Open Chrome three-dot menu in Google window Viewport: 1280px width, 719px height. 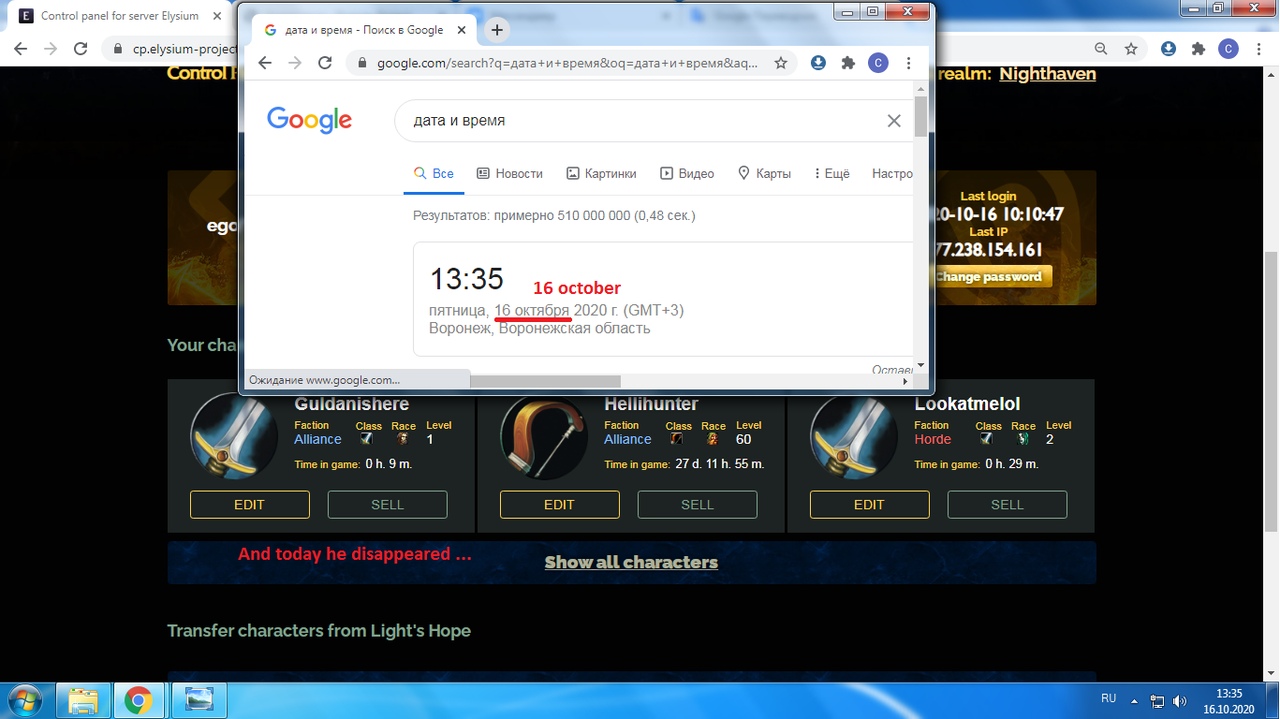click(x=908, y=63)
